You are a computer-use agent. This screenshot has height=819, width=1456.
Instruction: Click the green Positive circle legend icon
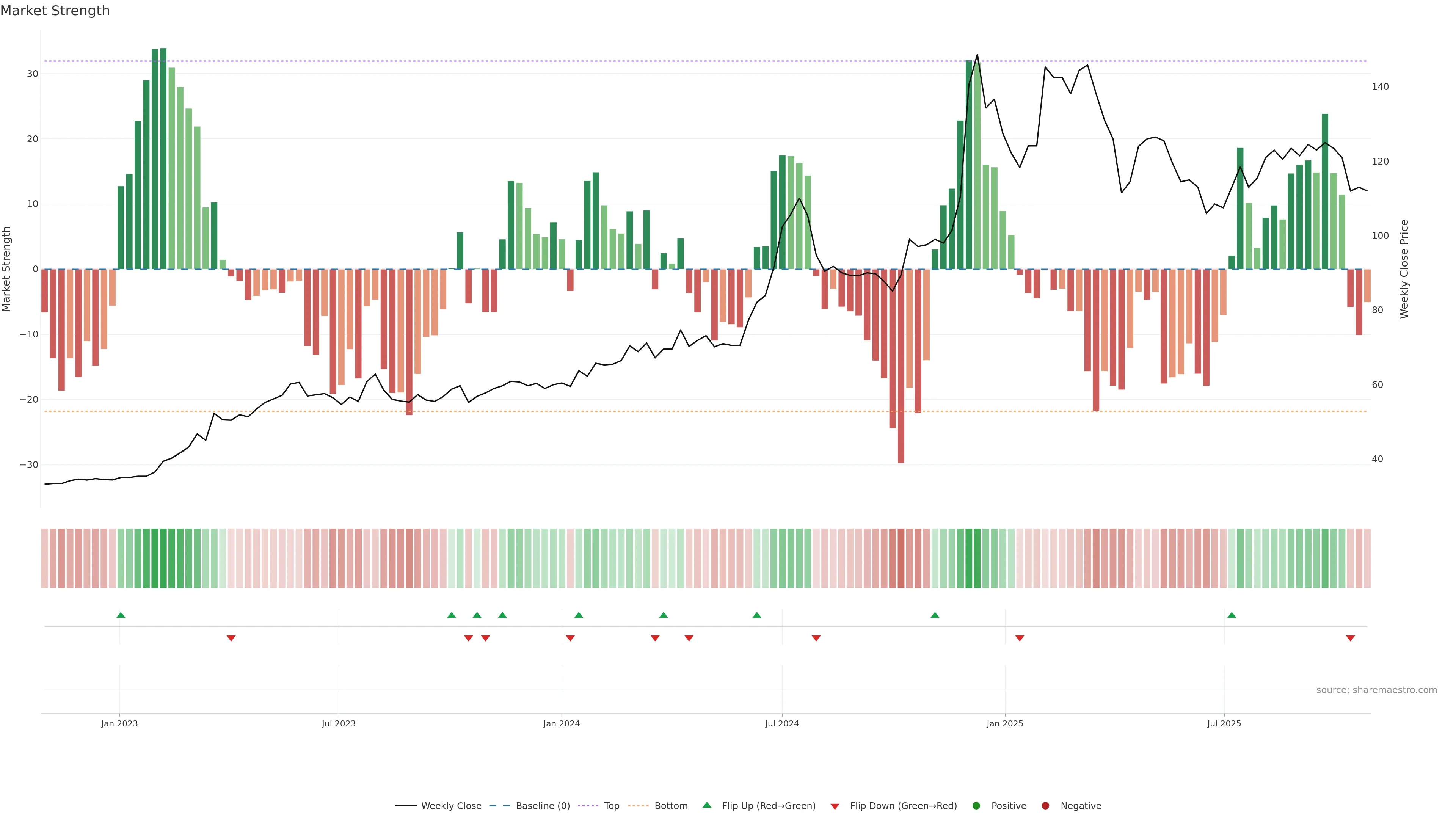tap(976, 806)
